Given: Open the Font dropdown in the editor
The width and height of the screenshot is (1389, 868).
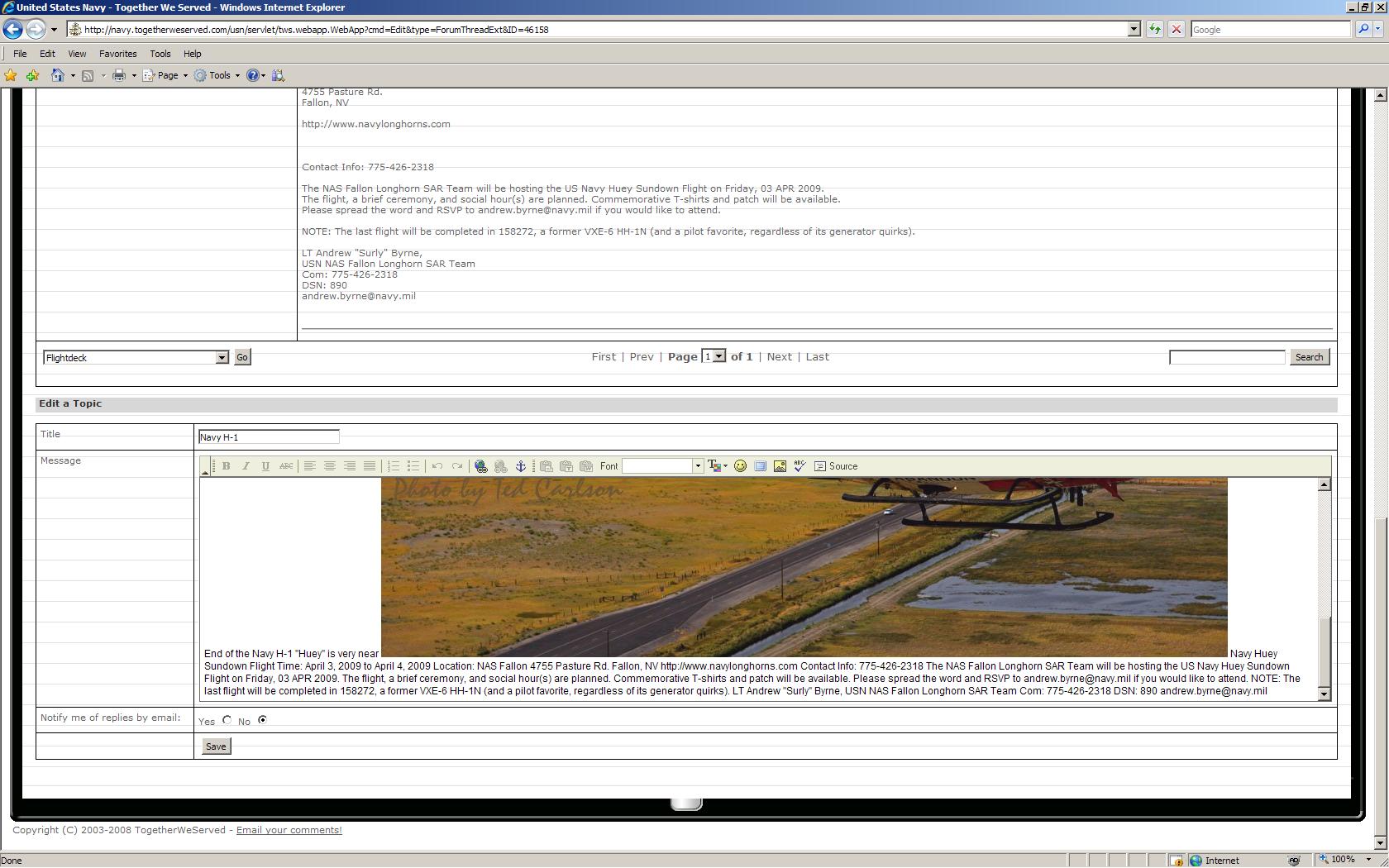Looking at the screenshot, I should point(698,466).
